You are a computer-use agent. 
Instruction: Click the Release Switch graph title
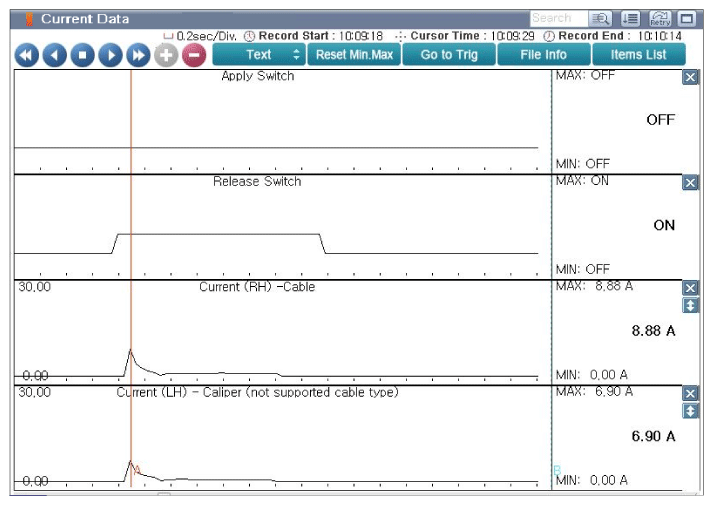(x=257, y=181)
